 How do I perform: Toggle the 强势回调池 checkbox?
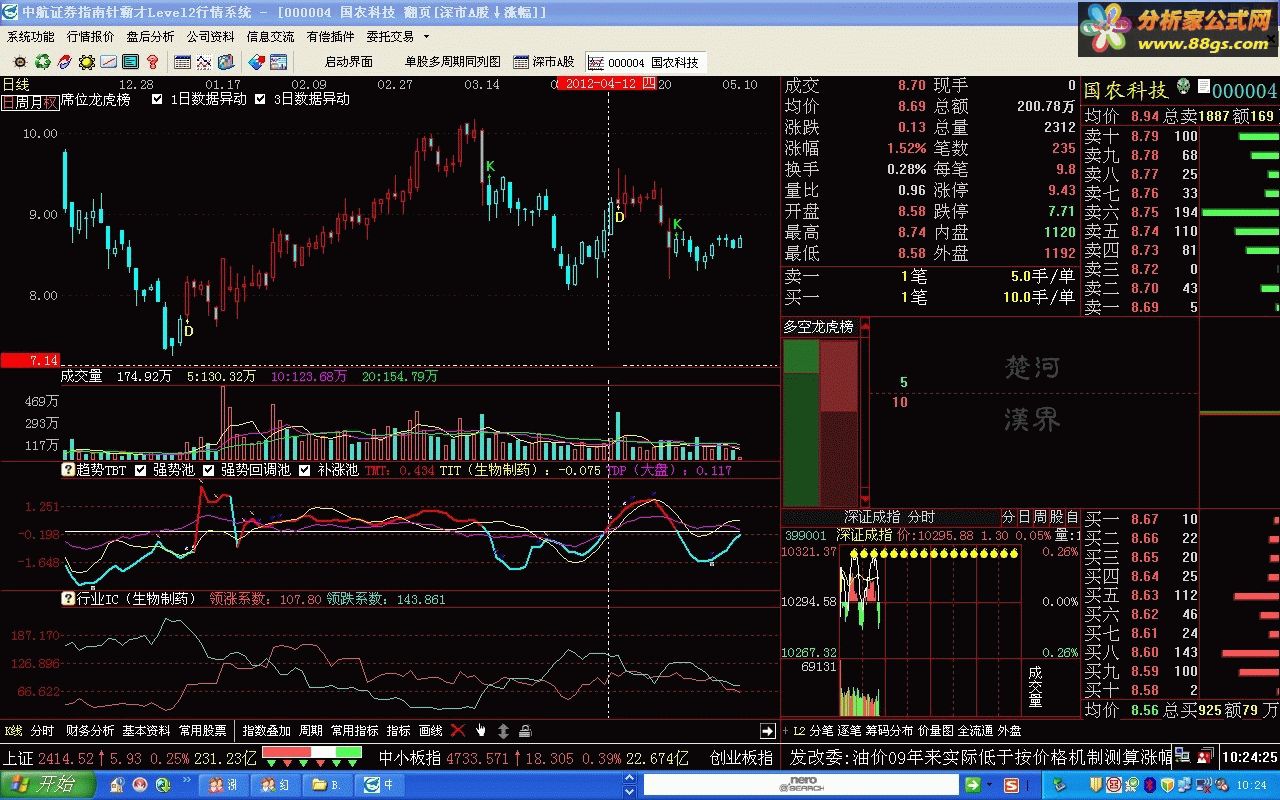coord(208,469)
